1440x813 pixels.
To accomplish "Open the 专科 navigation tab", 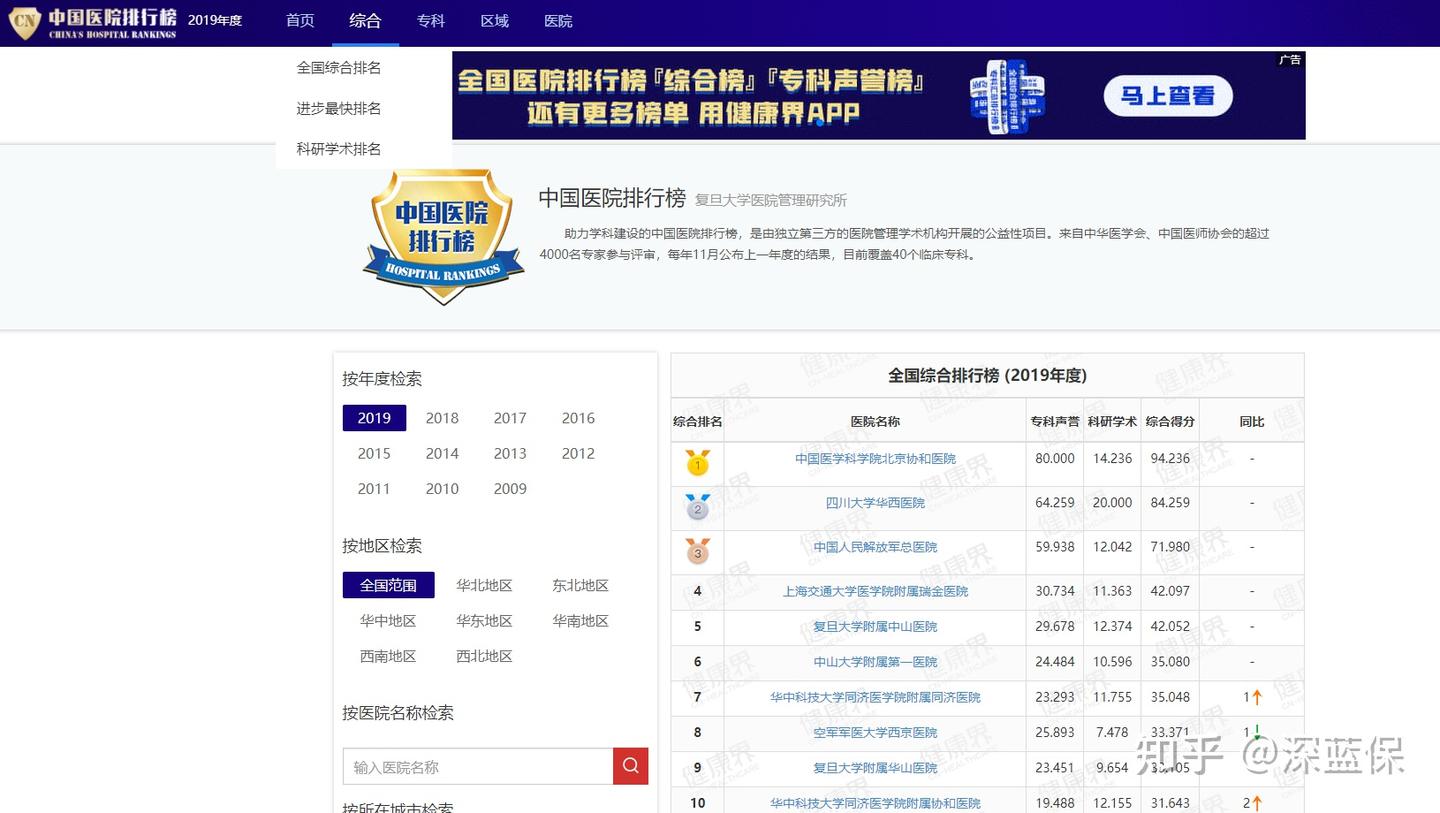I will click(x=431, y=21).
